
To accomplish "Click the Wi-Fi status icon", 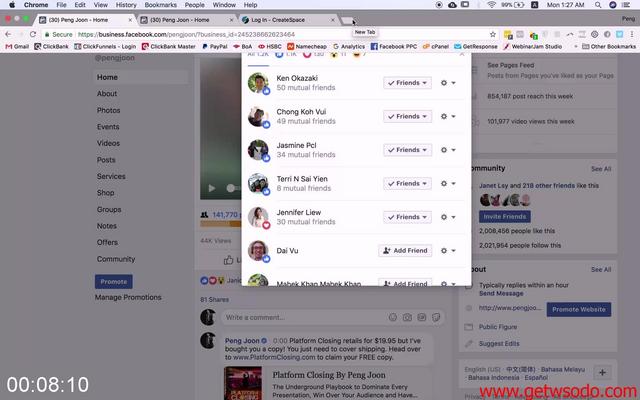I will (x=491, y=5).
